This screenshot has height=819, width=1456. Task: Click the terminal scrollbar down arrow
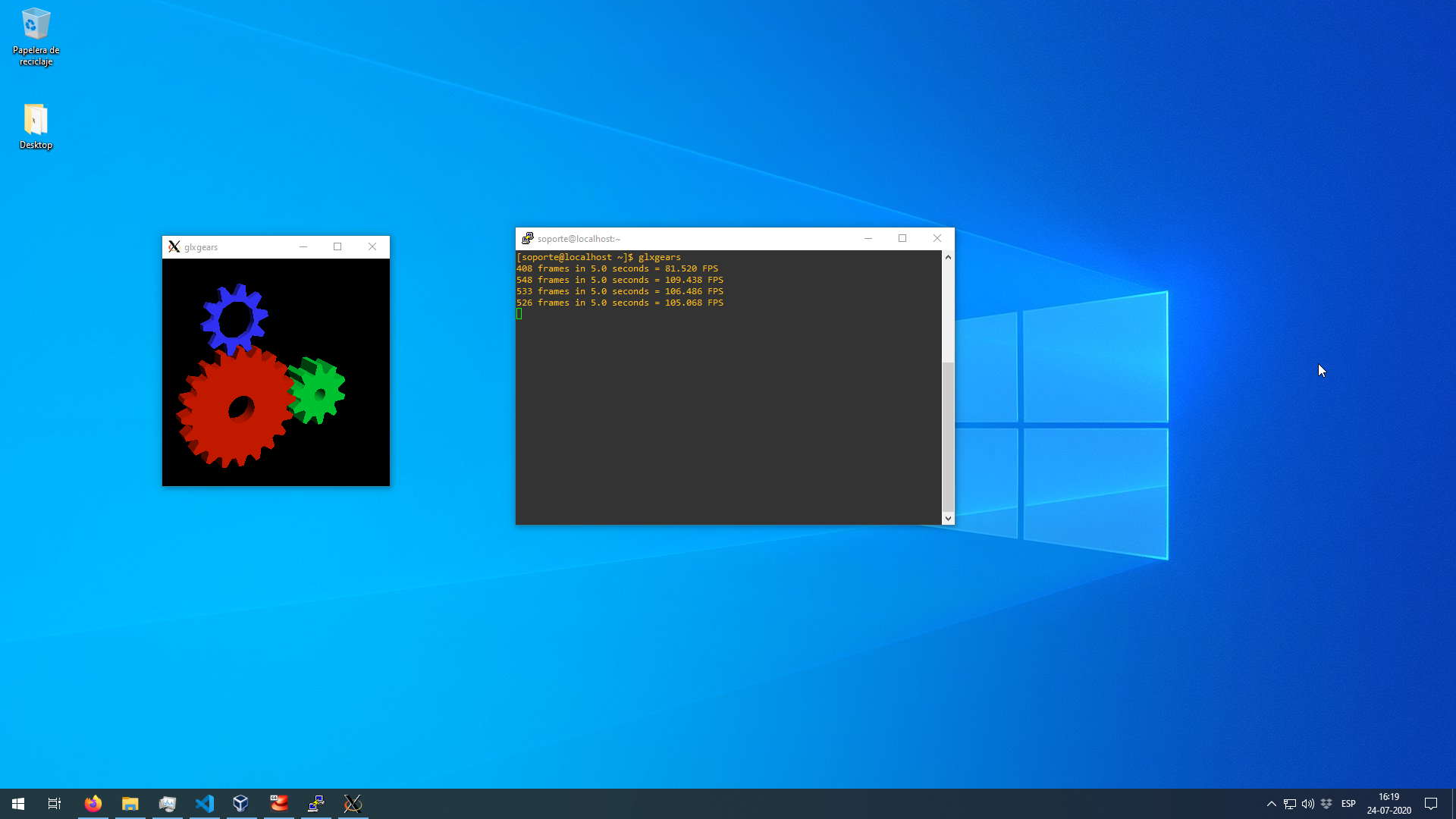tap(948, 519)
